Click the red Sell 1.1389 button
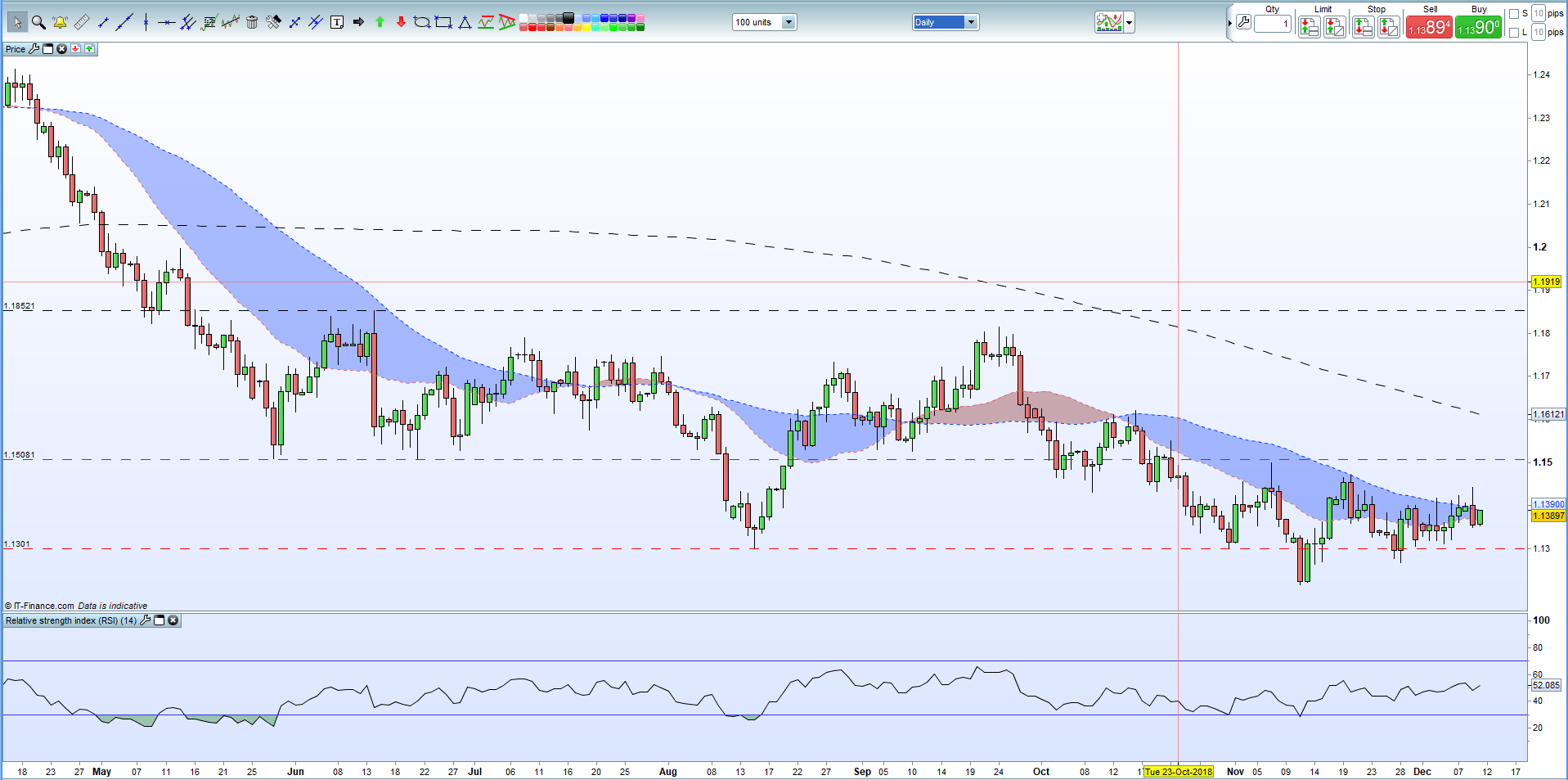Image resolution: width=1568 pixels, height=780 pixels. (1429, 27)
